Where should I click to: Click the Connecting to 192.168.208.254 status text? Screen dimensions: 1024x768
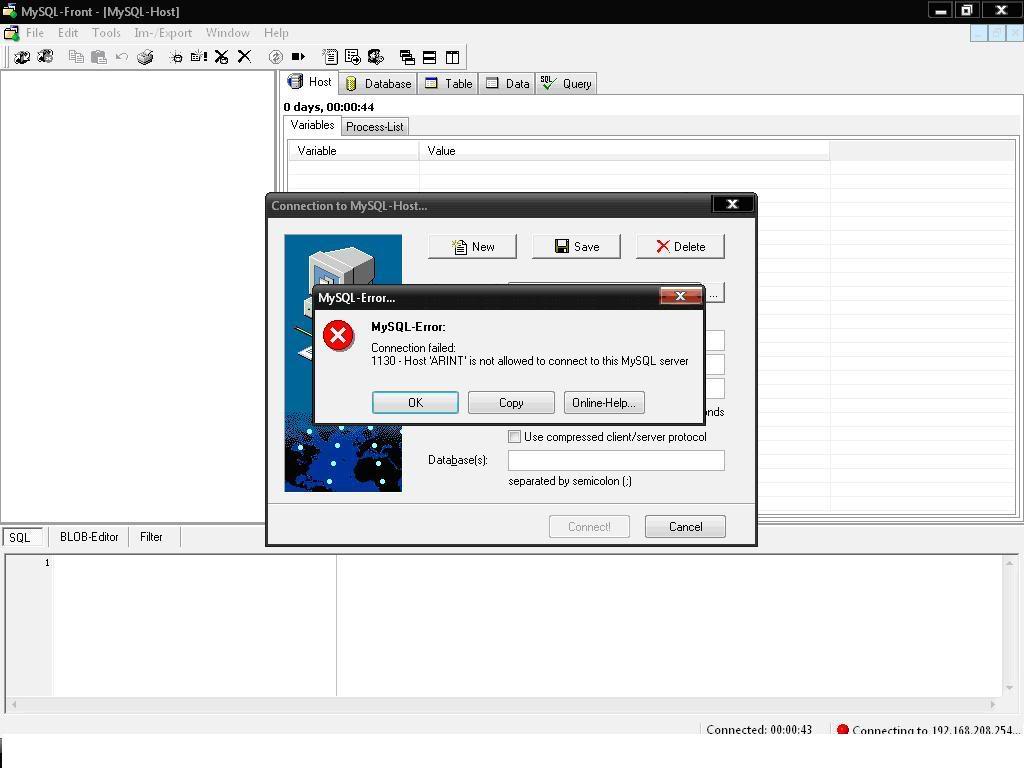click(936, 730)
